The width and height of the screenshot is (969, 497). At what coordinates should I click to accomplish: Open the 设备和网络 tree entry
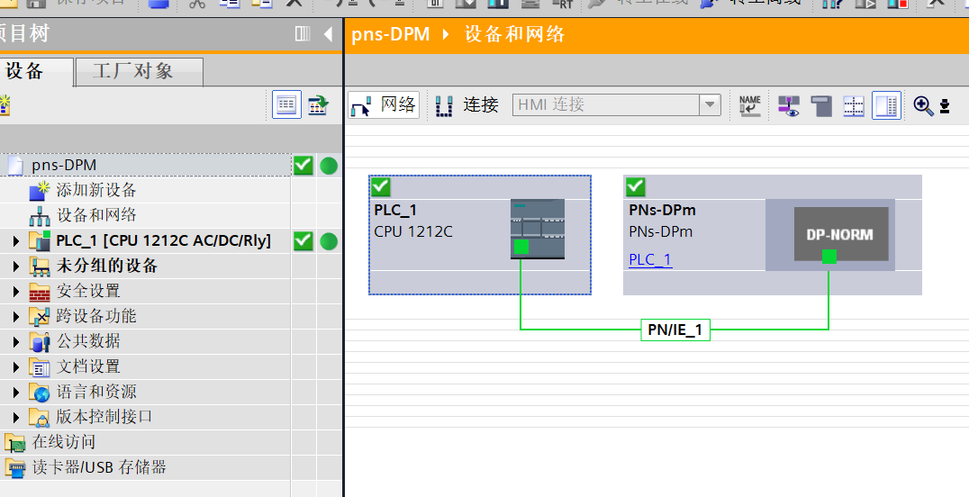click(x=96, y=215)
